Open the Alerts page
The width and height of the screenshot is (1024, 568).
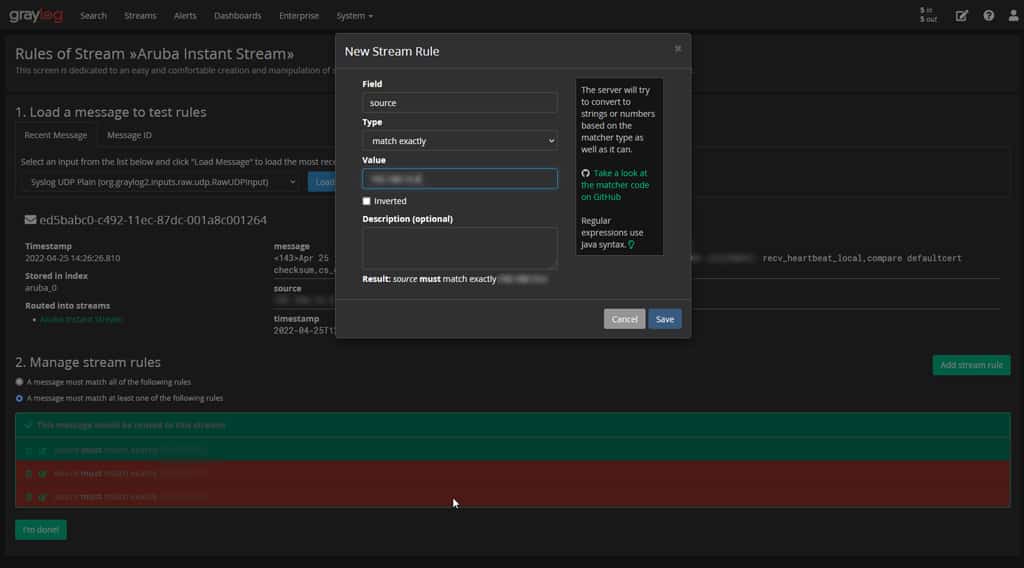pos(185,16)
